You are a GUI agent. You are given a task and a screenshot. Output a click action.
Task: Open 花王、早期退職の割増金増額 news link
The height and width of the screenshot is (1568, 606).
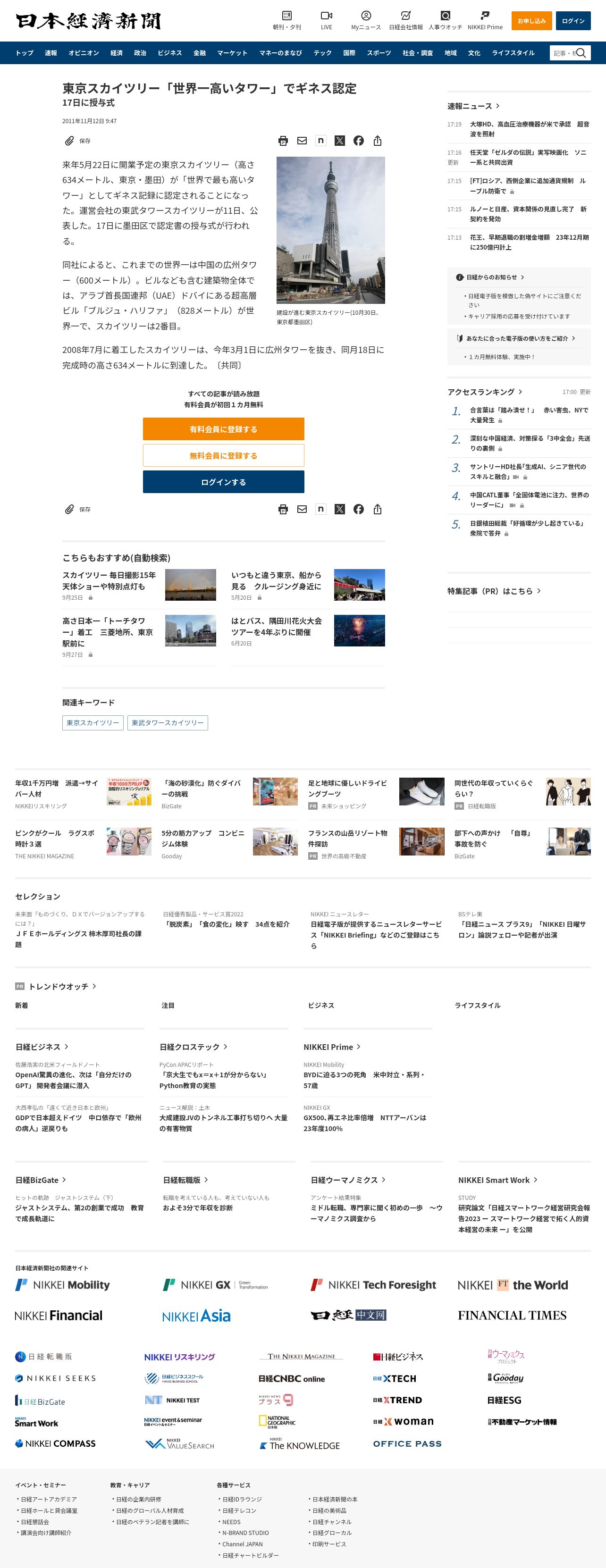(x=529, y=242)
